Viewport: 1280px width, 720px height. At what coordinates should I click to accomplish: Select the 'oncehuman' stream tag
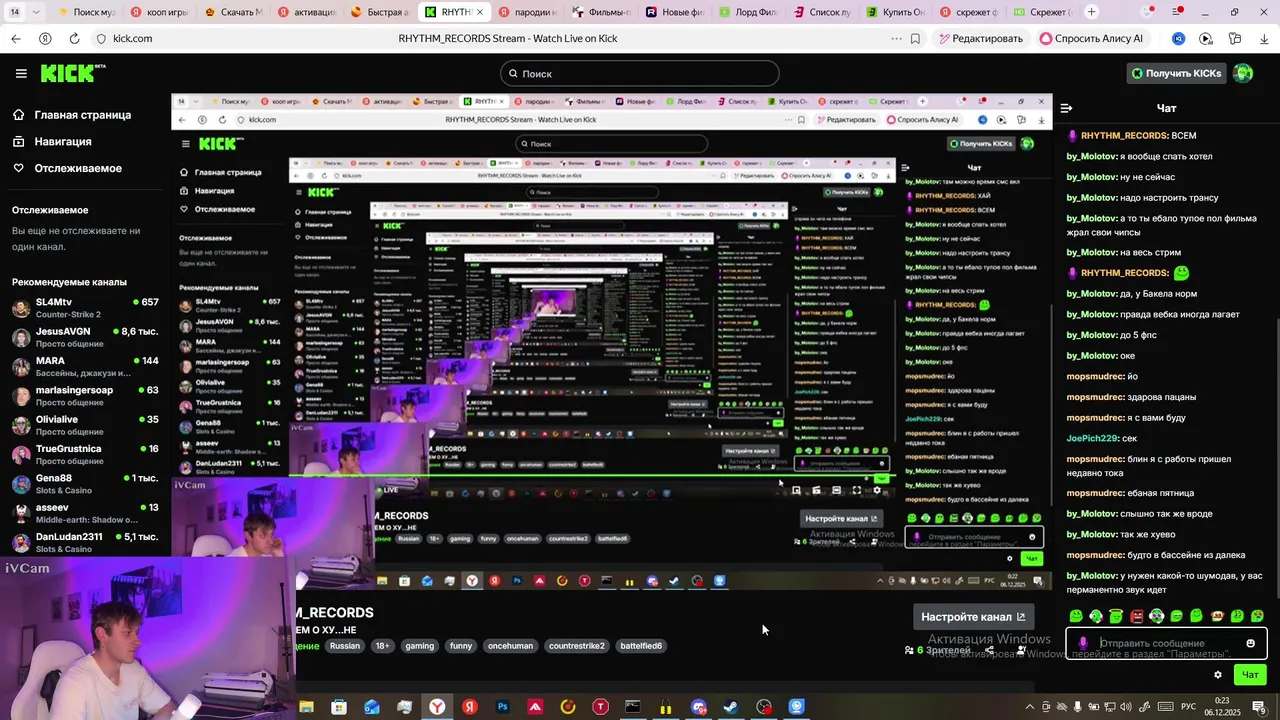coord(512,646)
